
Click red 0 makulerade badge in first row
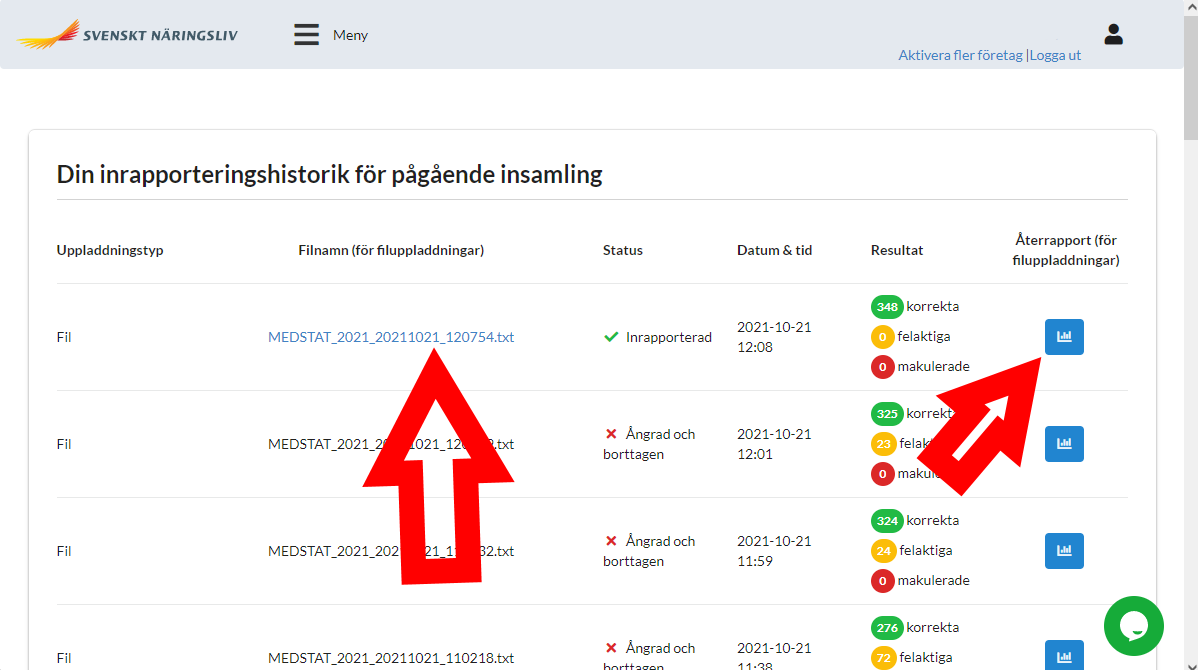[882, 367]
